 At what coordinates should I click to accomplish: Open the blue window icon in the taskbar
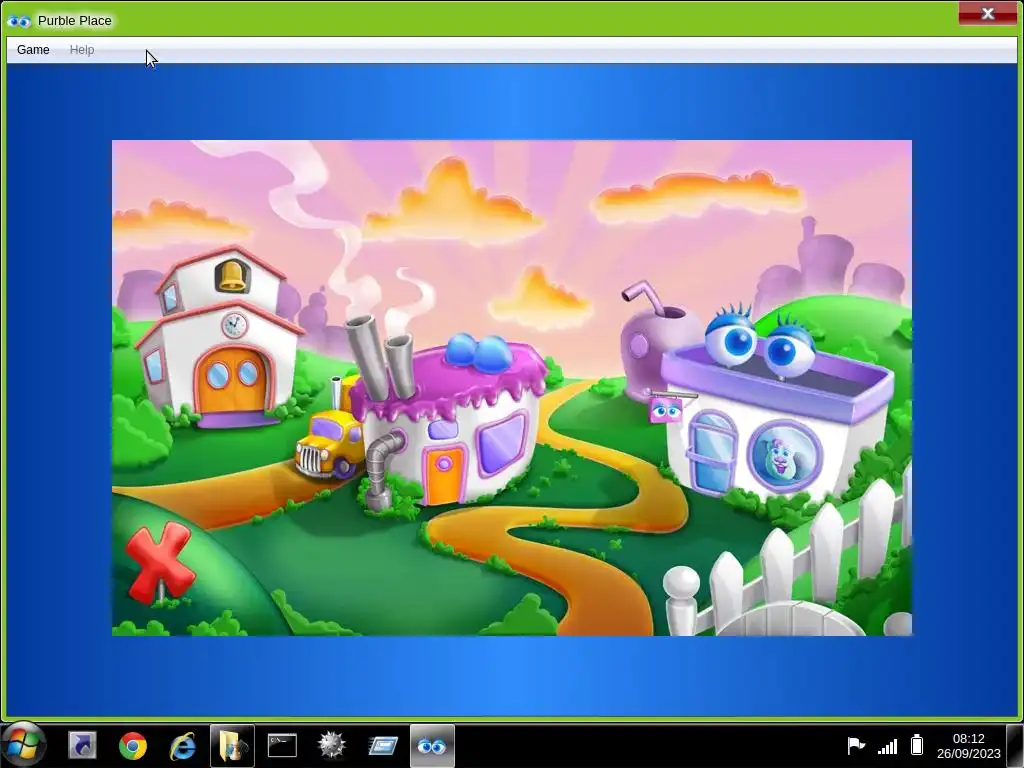[x=383, y=746]
